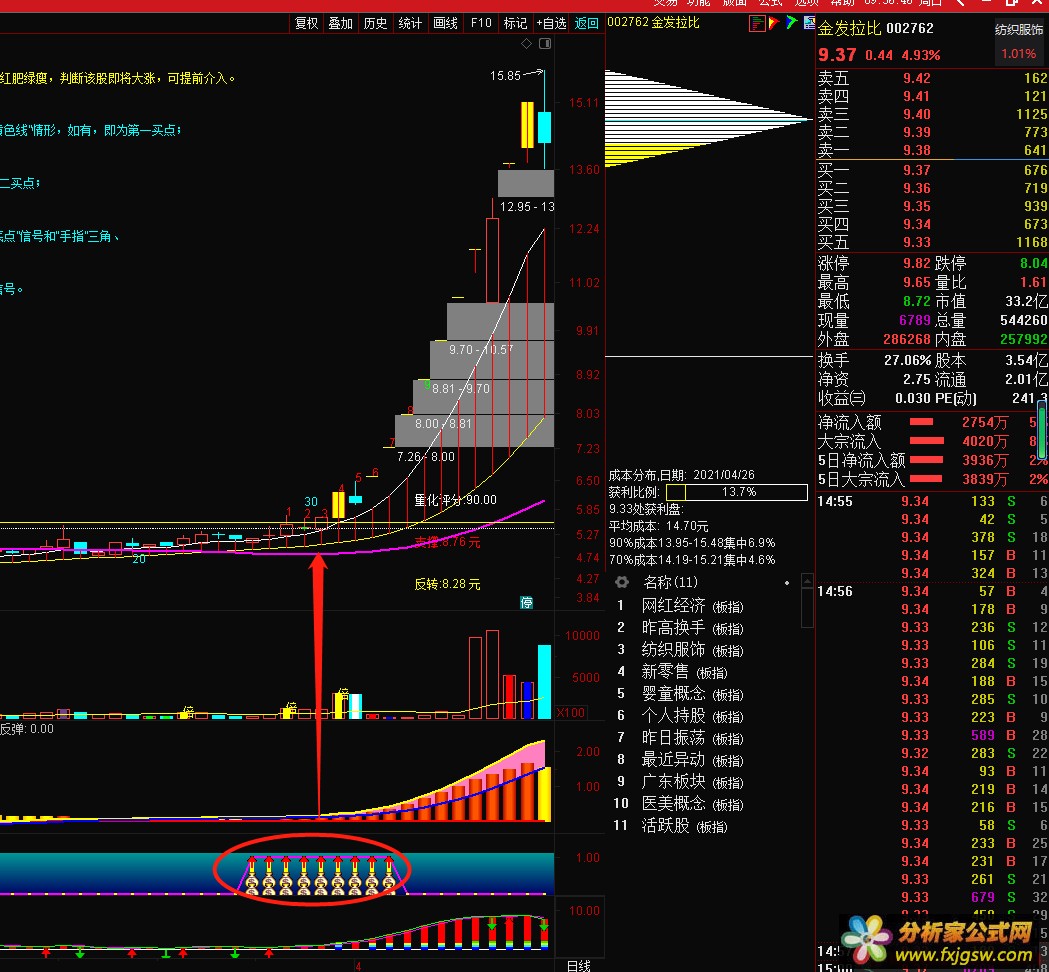Click the 标记 mark button
The image size is (1049, 972).
(515, 23)
